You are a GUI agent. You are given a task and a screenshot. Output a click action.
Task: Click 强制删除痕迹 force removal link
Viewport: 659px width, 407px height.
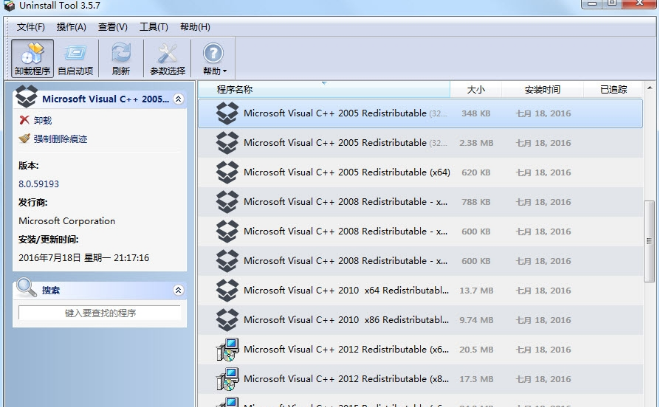pyautogui.click(x=53, y=139)
